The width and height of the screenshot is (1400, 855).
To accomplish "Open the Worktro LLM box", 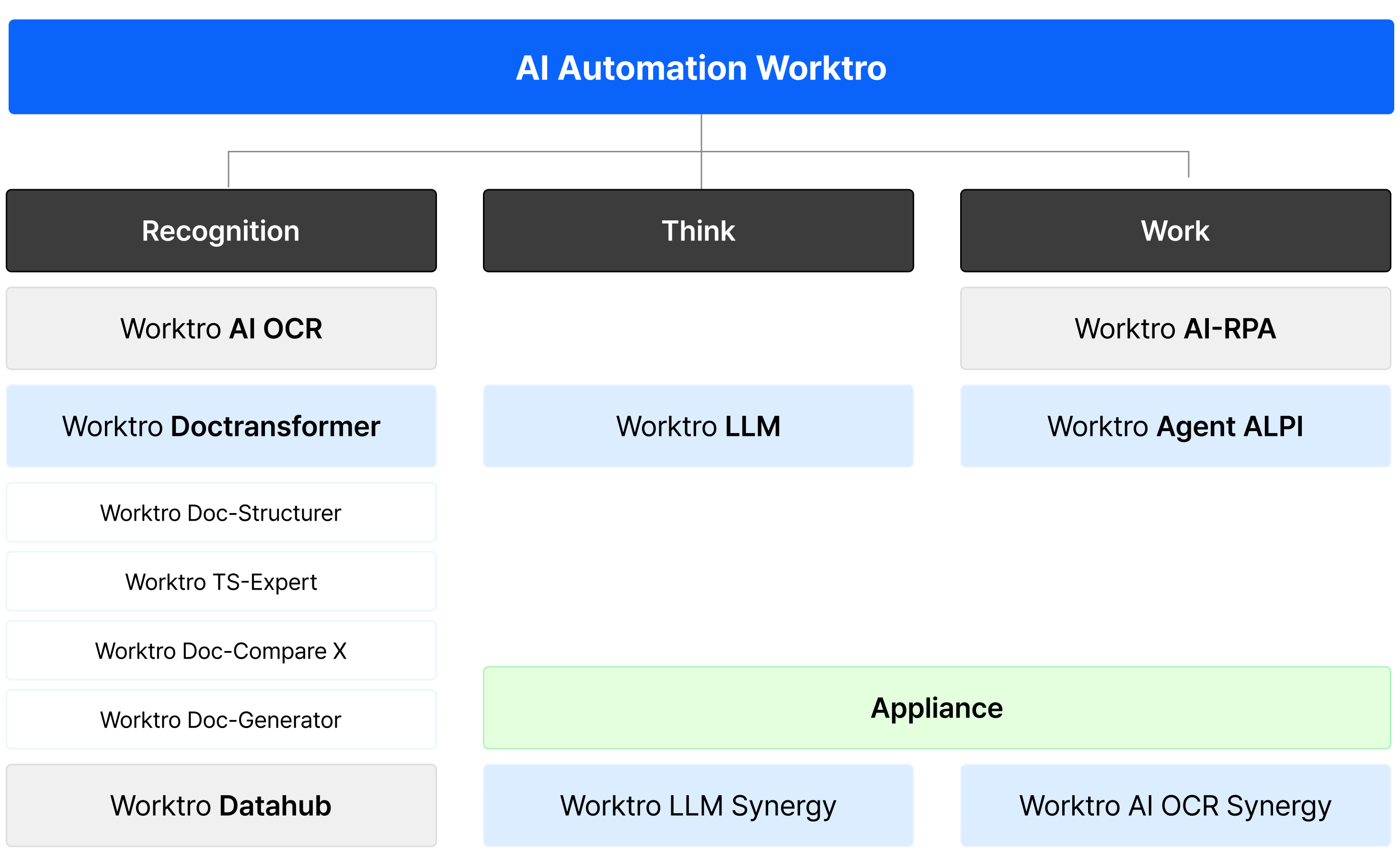I will 698,426.
